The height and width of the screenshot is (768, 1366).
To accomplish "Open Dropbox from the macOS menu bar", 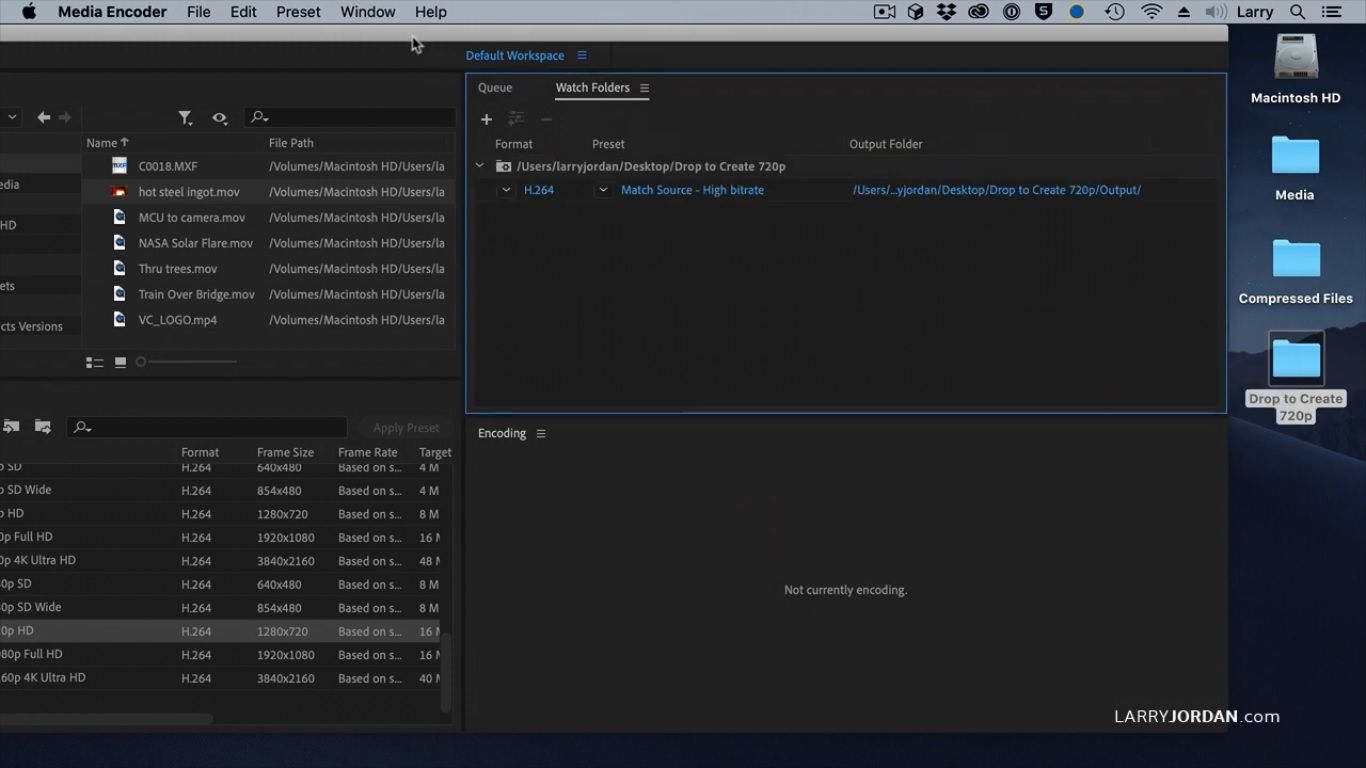I will [946, 12].
